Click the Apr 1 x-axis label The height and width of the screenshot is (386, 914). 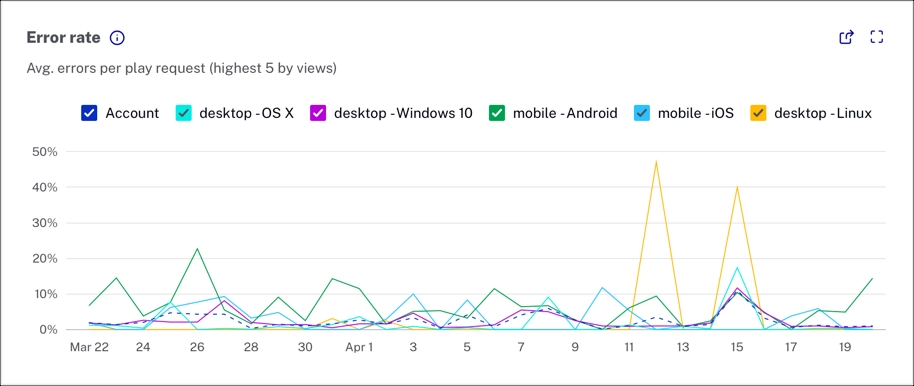point(359,347)
